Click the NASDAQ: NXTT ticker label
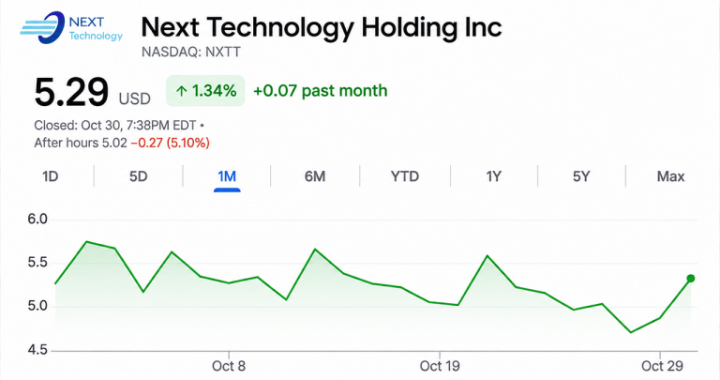This screenshot has height=380, width=720. click(x=191, y=52)
